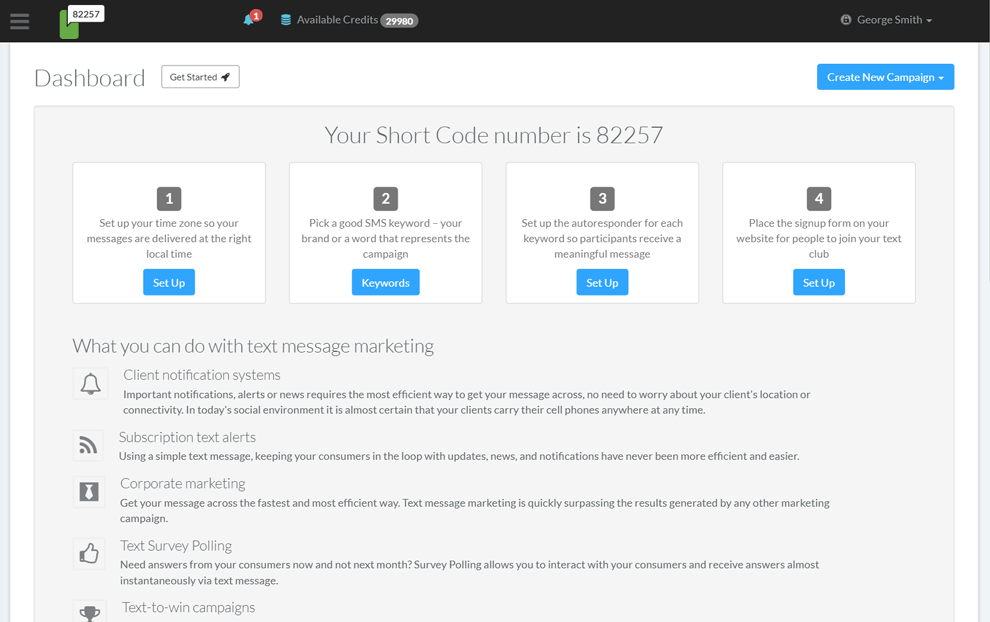The image size is (990, 622).
Task: Click the step 1 time zone description
Action: (x=169, y=239)
